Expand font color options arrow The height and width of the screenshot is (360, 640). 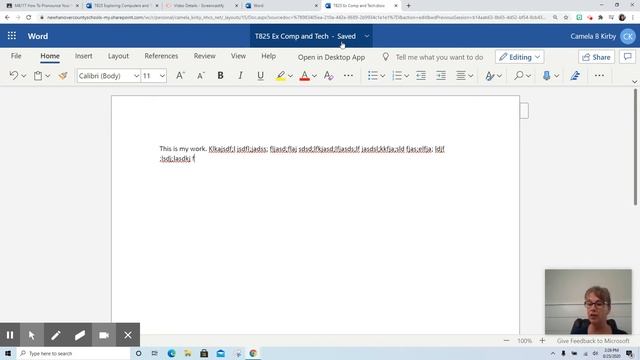[x=314, y=76]
